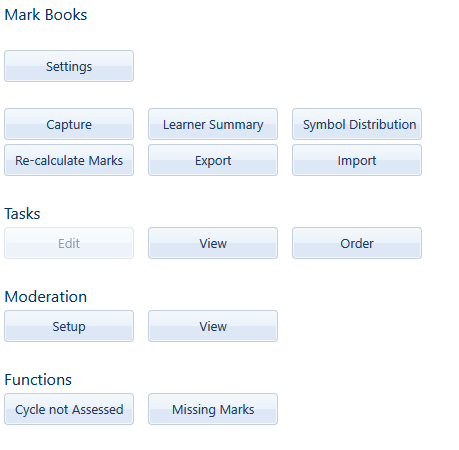Show the Symbol Distribution report
This screenshot has height=450, width=459.
click(357, 124)
